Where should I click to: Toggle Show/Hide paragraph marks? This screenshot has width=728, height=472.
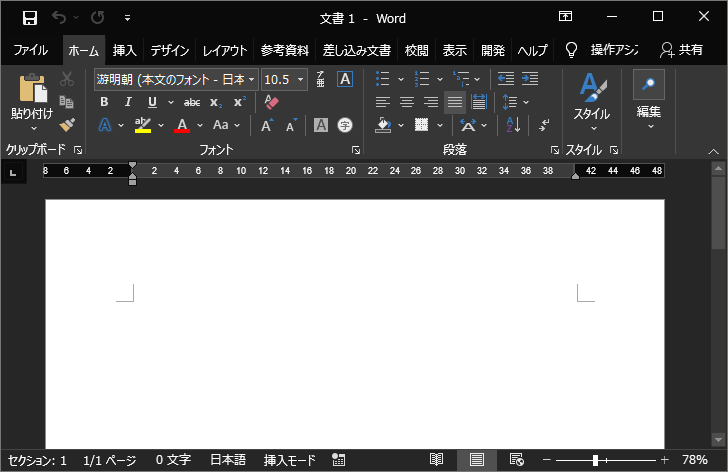pyautogui.click(x=544, y=125)
